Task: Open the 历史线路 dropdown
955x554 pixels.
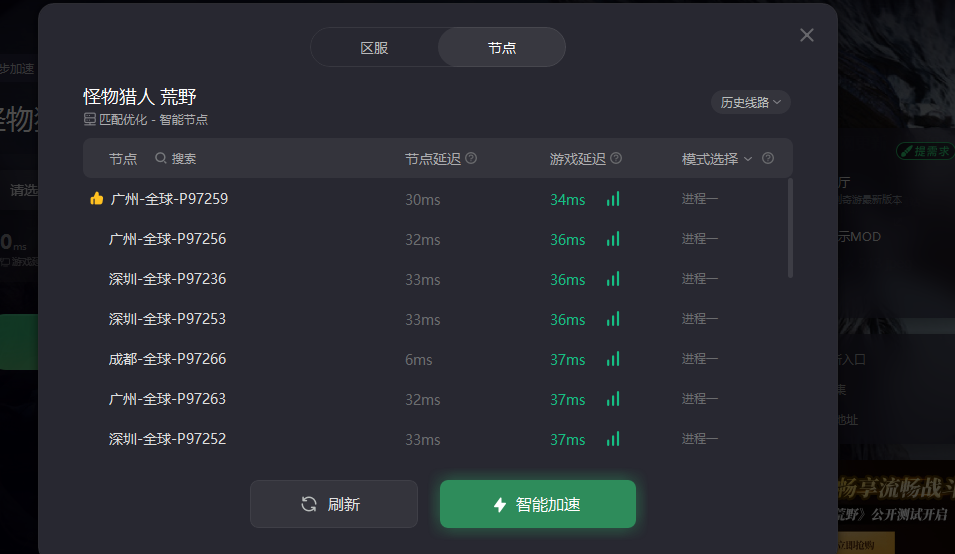Action: pyautogui.click(x=750, y=102)
